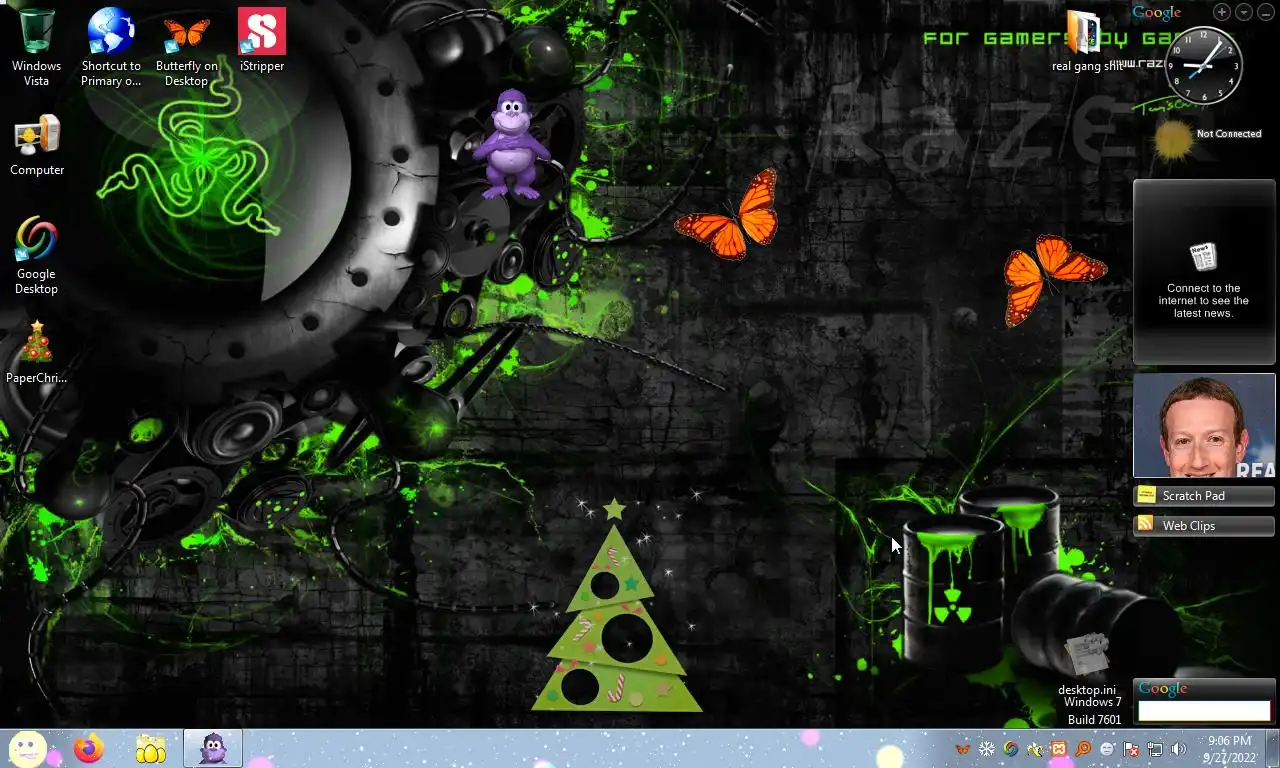1280x768 pixels.
Task: Click the Google logo atop the sidebar
Action: pyautogui.click(x=1157, y=12)
